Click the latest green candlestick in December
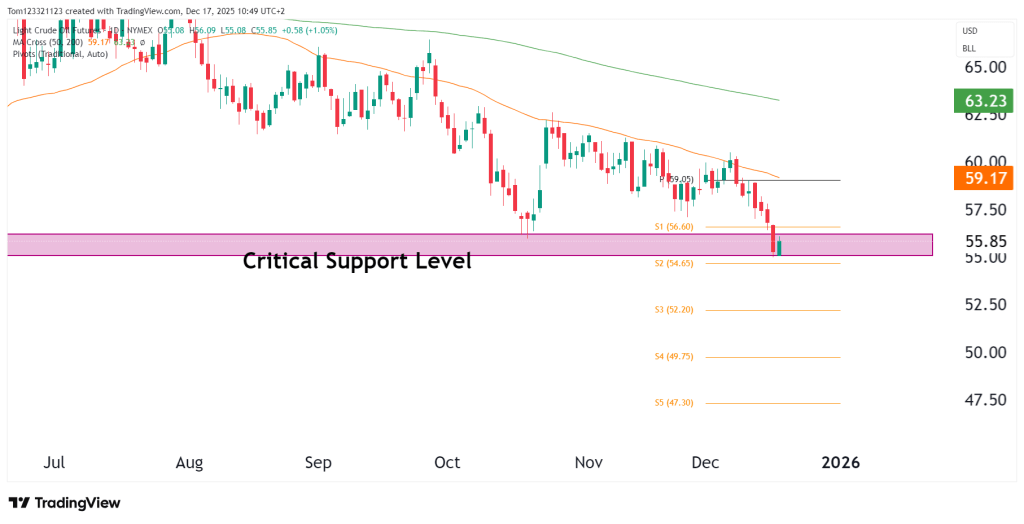This screenshot has width=1024, height=524. click(779, 247)
